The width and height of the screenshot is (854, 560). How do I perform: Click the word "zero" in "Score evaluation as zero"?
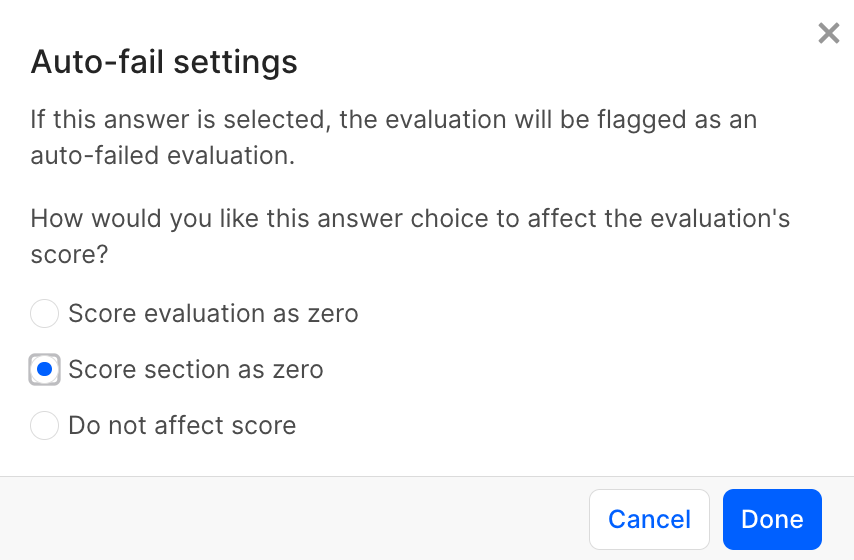tap(332, 314)
